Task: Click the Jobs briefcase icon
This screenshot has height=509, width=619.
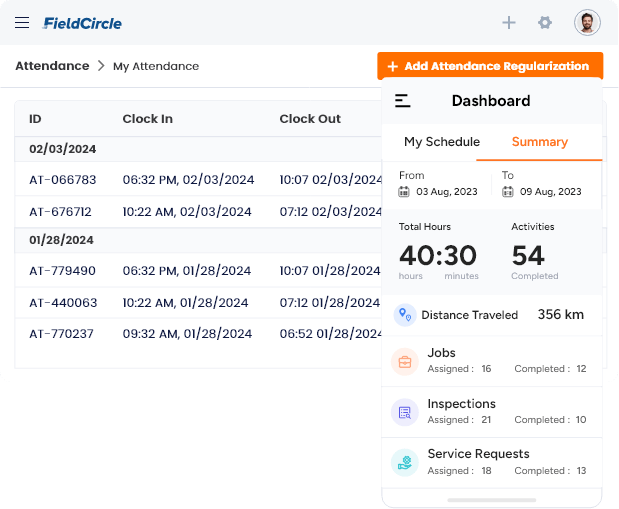Action: click(x=405, y=361)
